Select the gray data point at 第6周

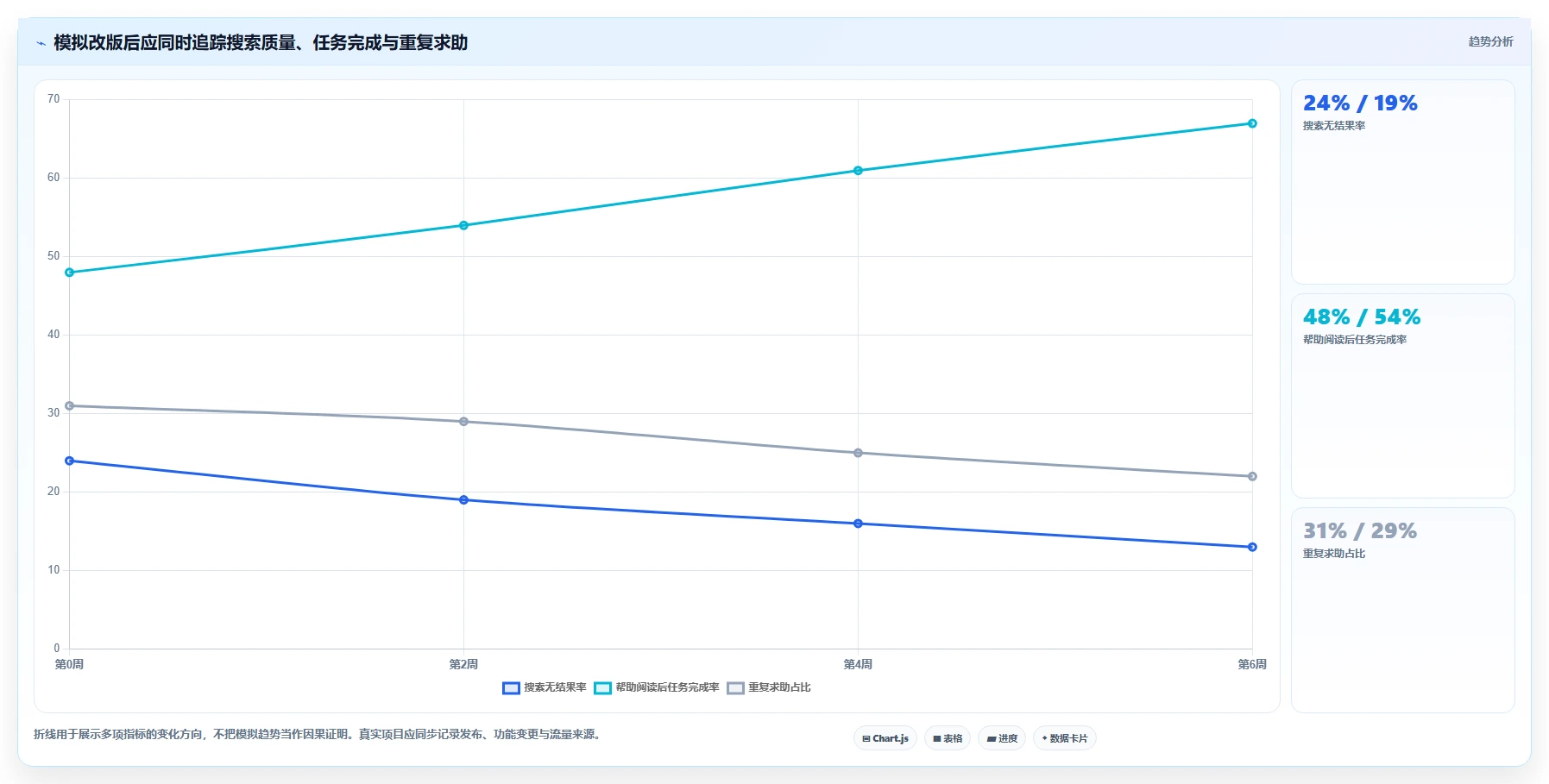[x=1252, y=476]
